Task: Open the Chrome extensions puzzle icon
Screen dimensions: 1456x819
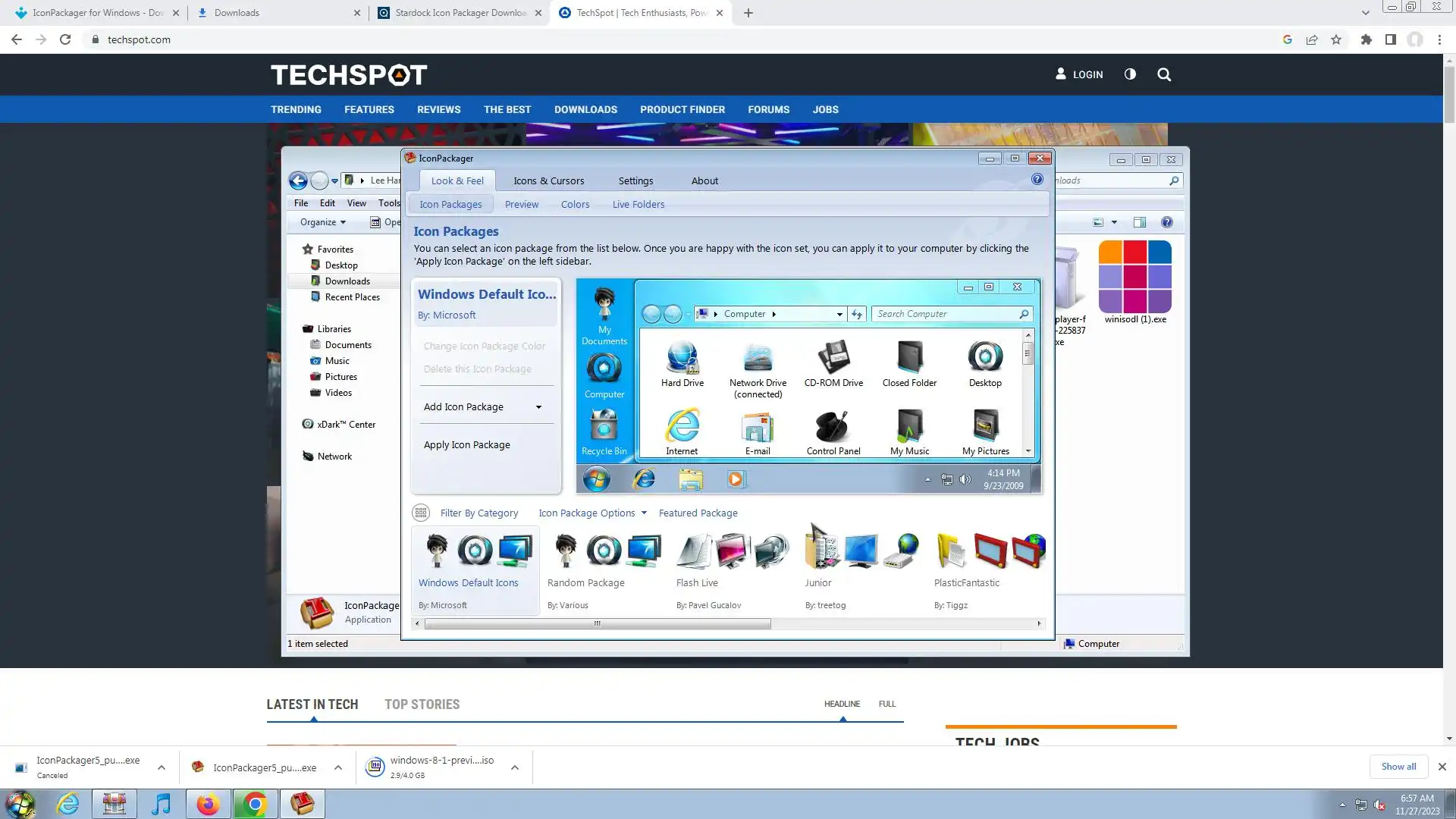Action: 1366,39
